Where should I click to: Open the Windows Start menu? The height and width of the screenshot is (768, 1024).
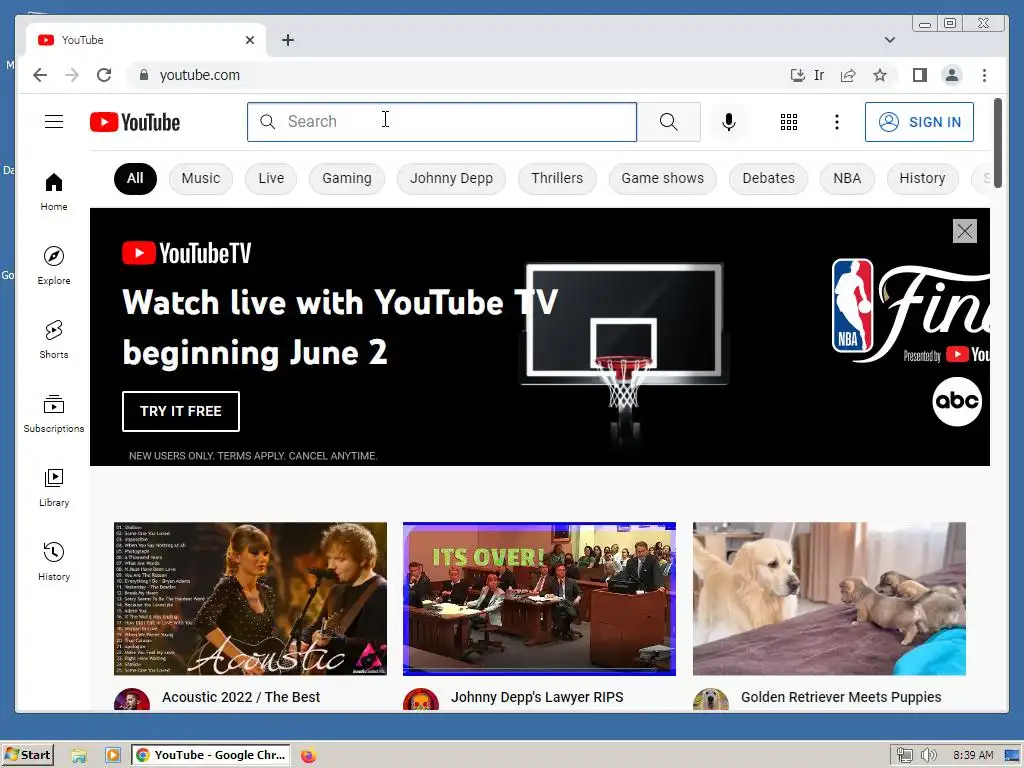[x=27, y=755]
